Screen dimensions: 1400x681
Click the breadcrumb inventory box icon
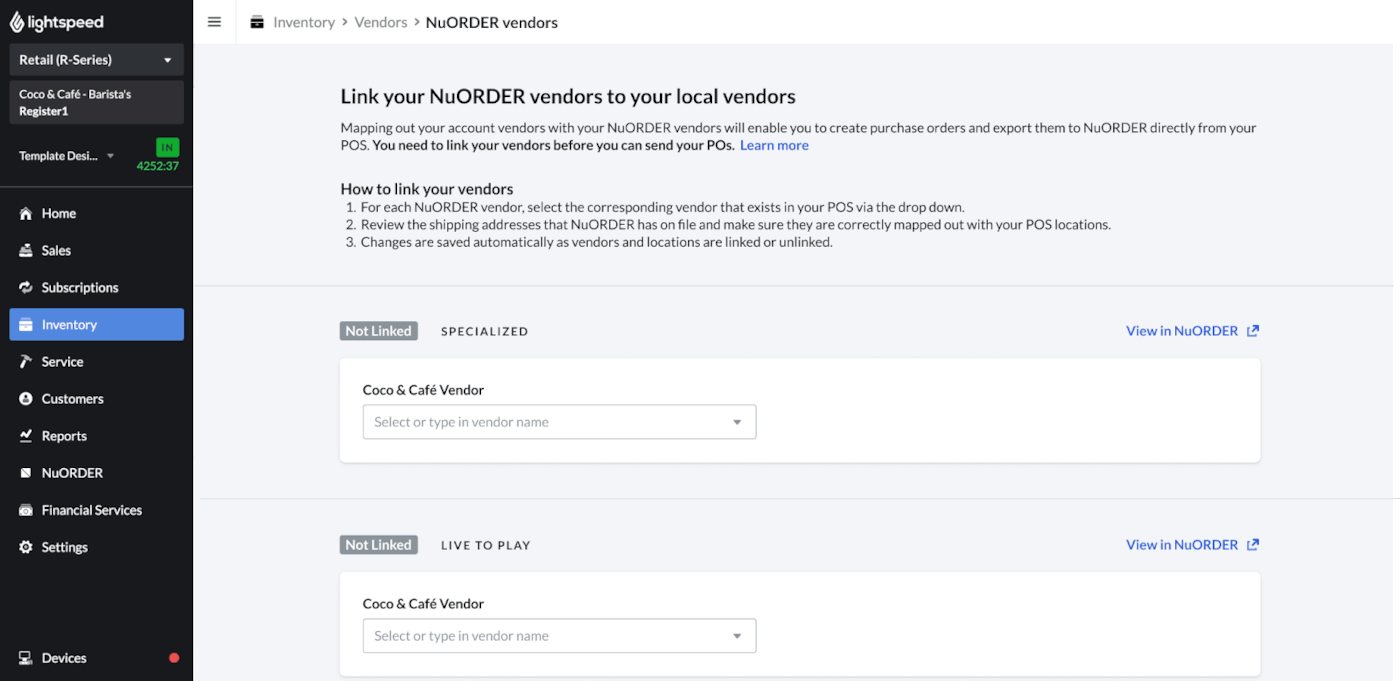click(258, 22)
